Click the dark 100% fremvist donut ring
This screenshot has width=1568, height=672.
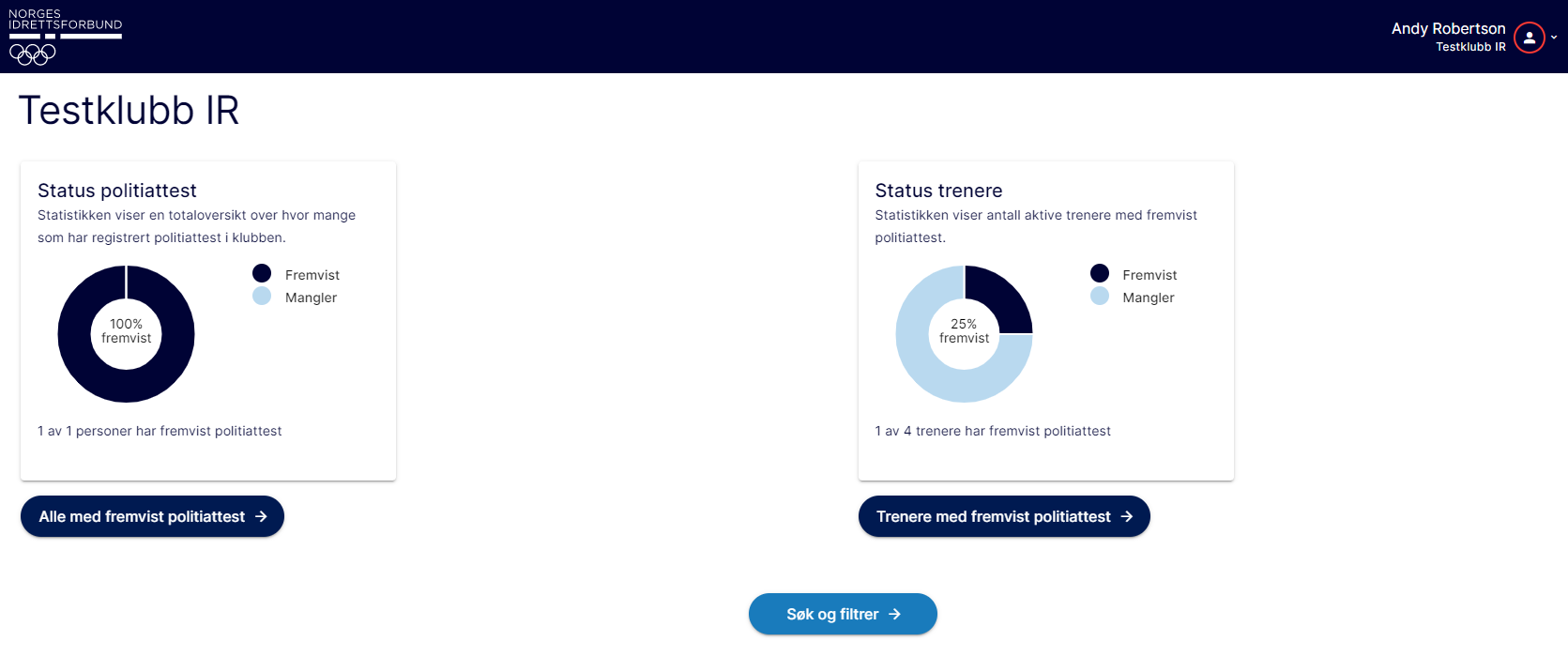point(75,334)
